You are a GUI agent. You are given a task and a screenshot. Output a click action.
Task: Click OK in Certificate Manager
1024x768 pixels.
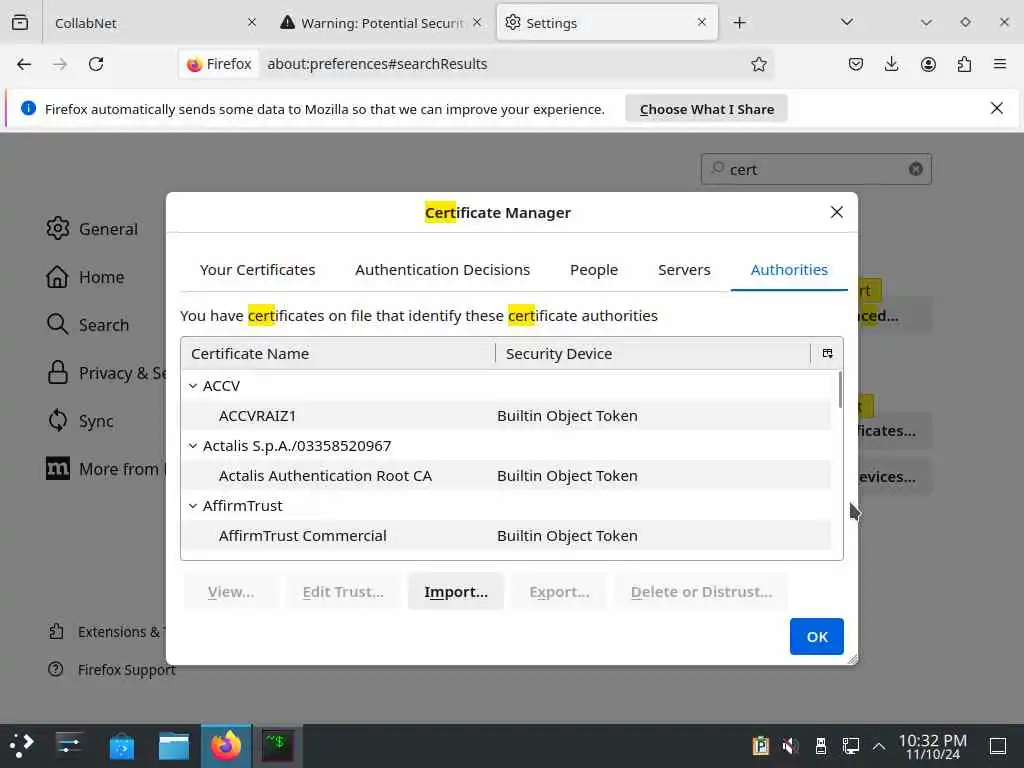coord(816,636)
